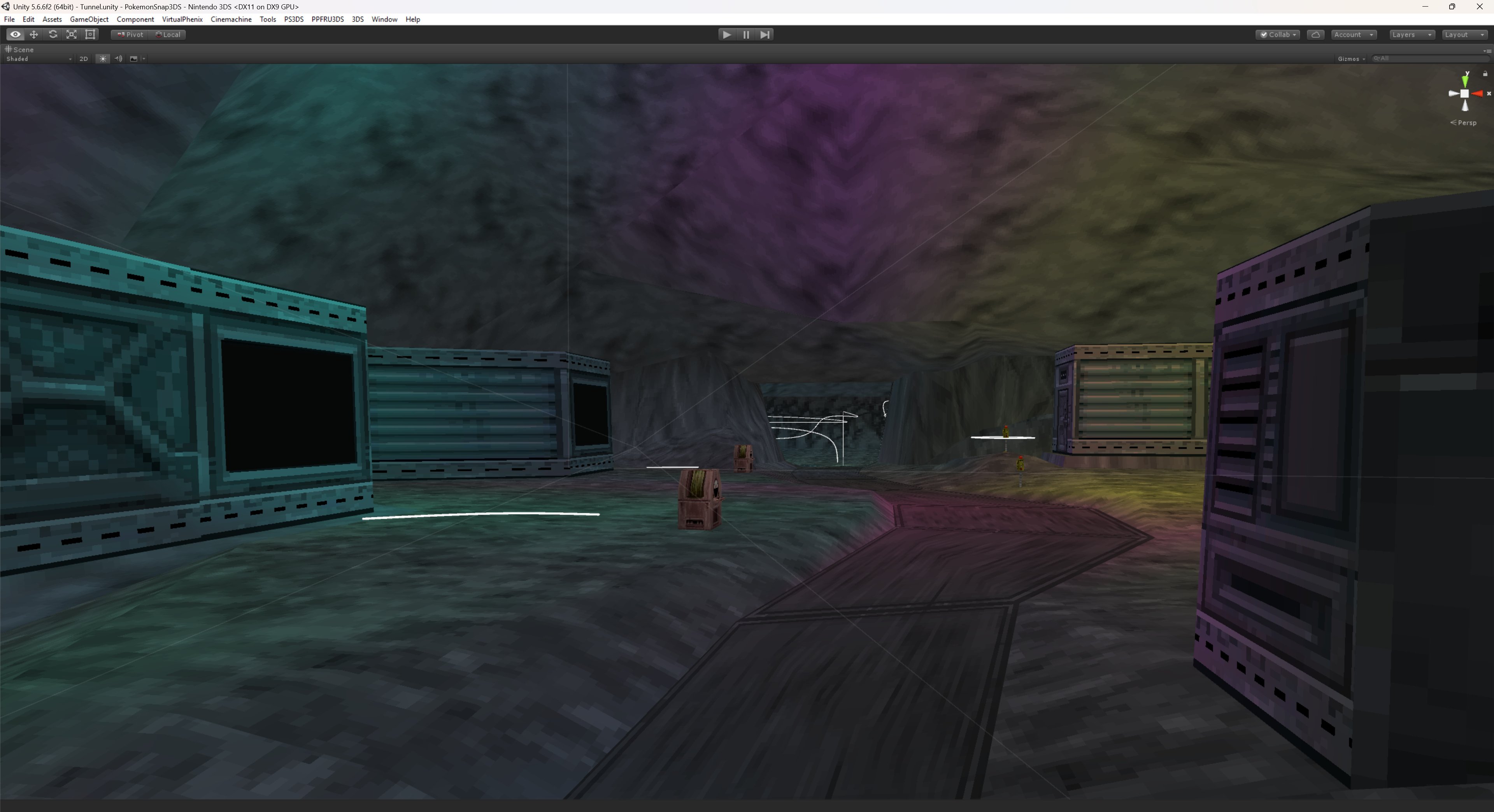
Task: Select the Hand (view) tool
Action: 15,35
